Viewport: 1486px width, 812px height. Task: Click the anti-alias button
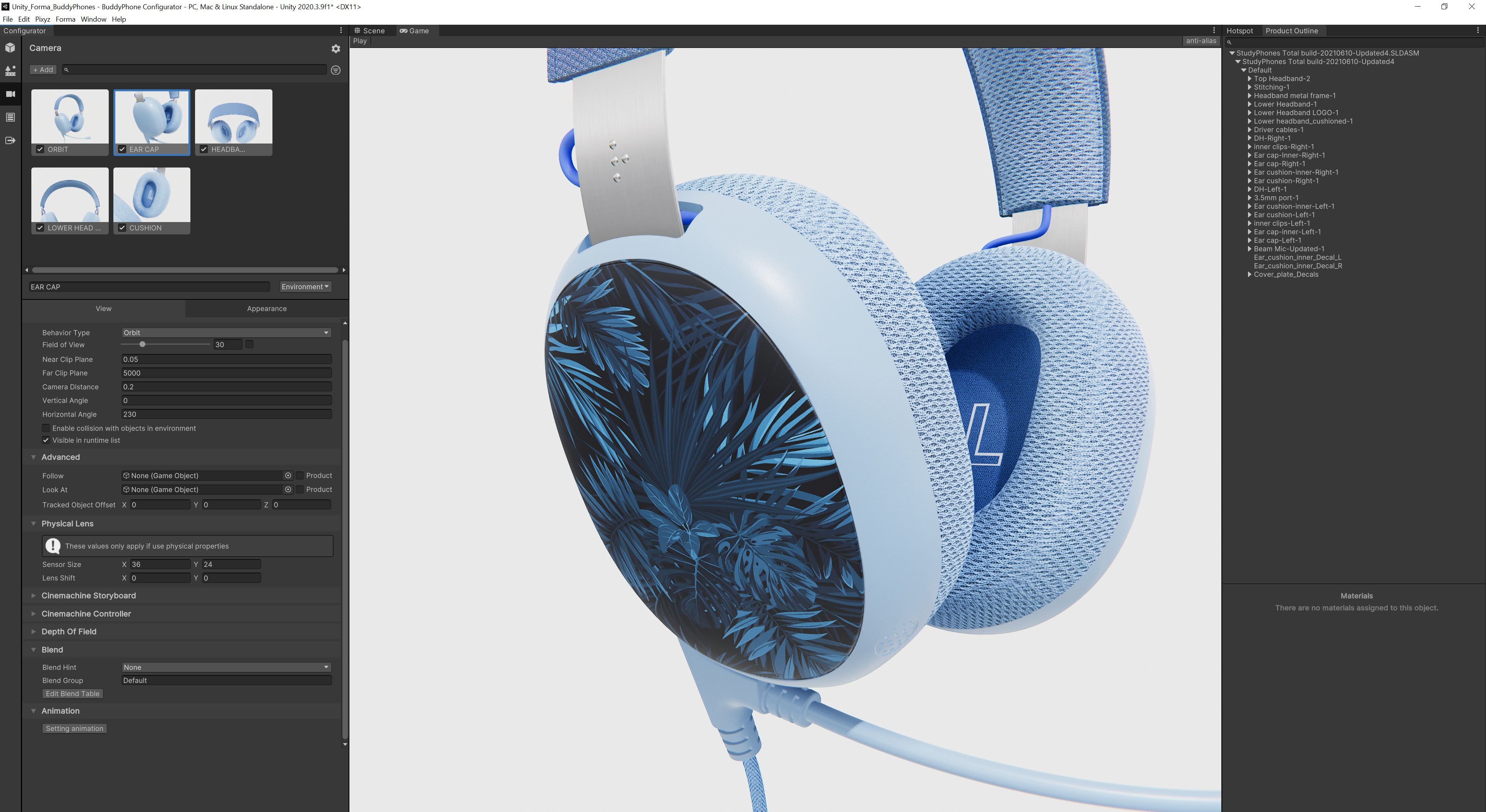click(x=1201, y=41)
